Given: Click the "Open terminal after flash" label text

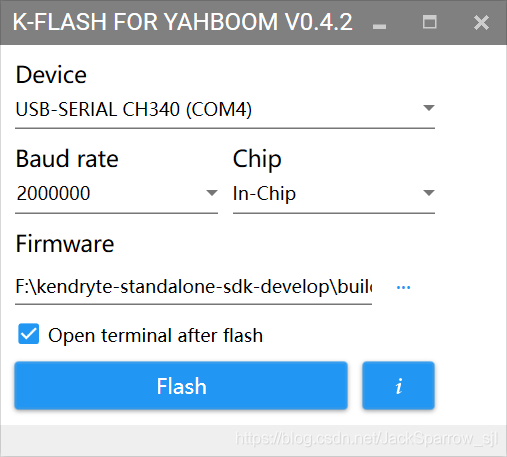Looking at the screenshot, I should point(155,335).
